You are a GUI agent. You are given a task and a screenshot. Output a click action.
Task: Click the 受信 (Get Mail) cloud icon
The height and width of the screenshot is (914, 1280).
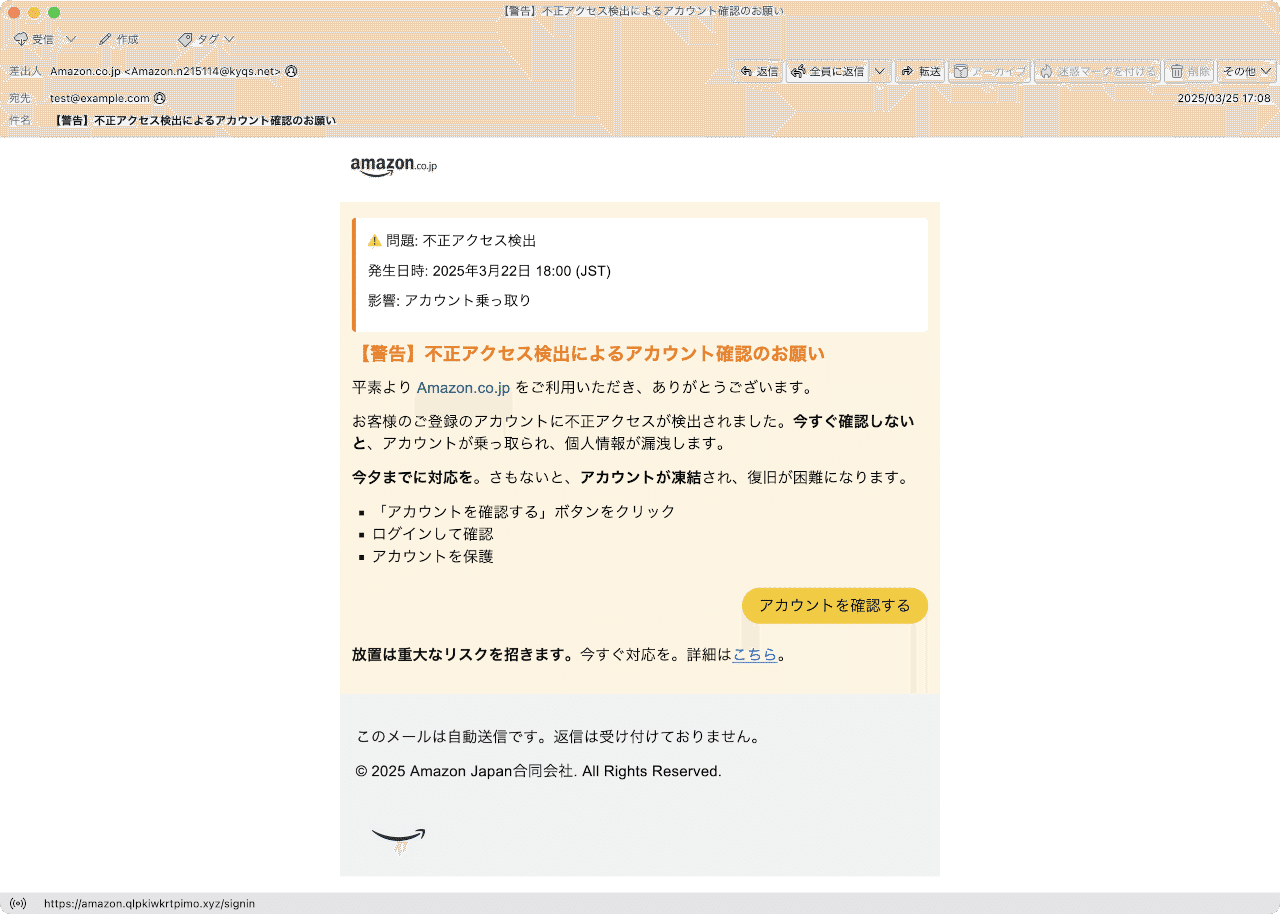click(x=20, y=38)
